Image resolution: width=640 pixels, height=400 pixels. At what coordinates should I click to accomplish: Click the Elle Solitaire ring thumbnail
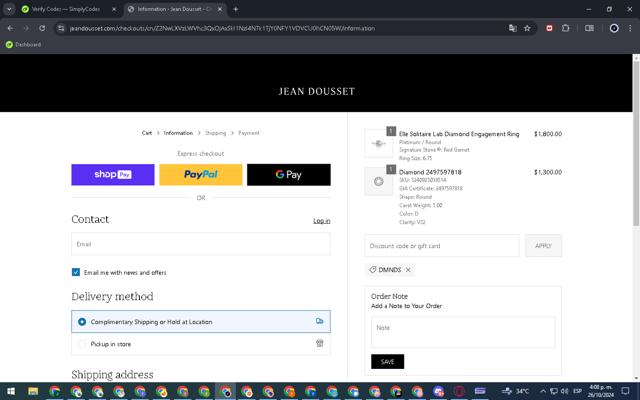click(x=379, y=143)
